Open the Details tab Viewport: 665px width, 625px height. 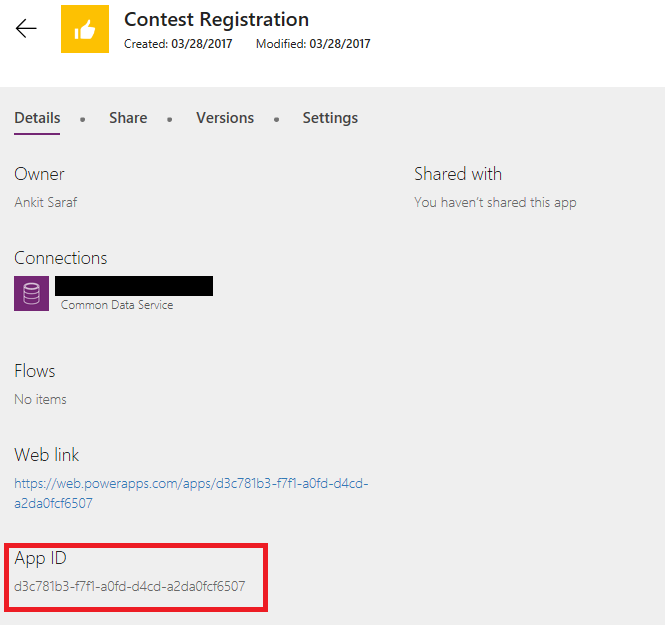(x=37, y=118)
